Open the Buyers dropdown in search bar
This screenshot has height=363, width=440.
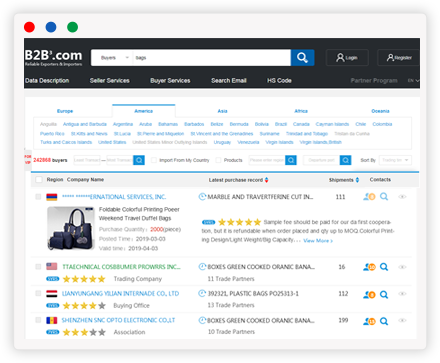tap(112, 58)
